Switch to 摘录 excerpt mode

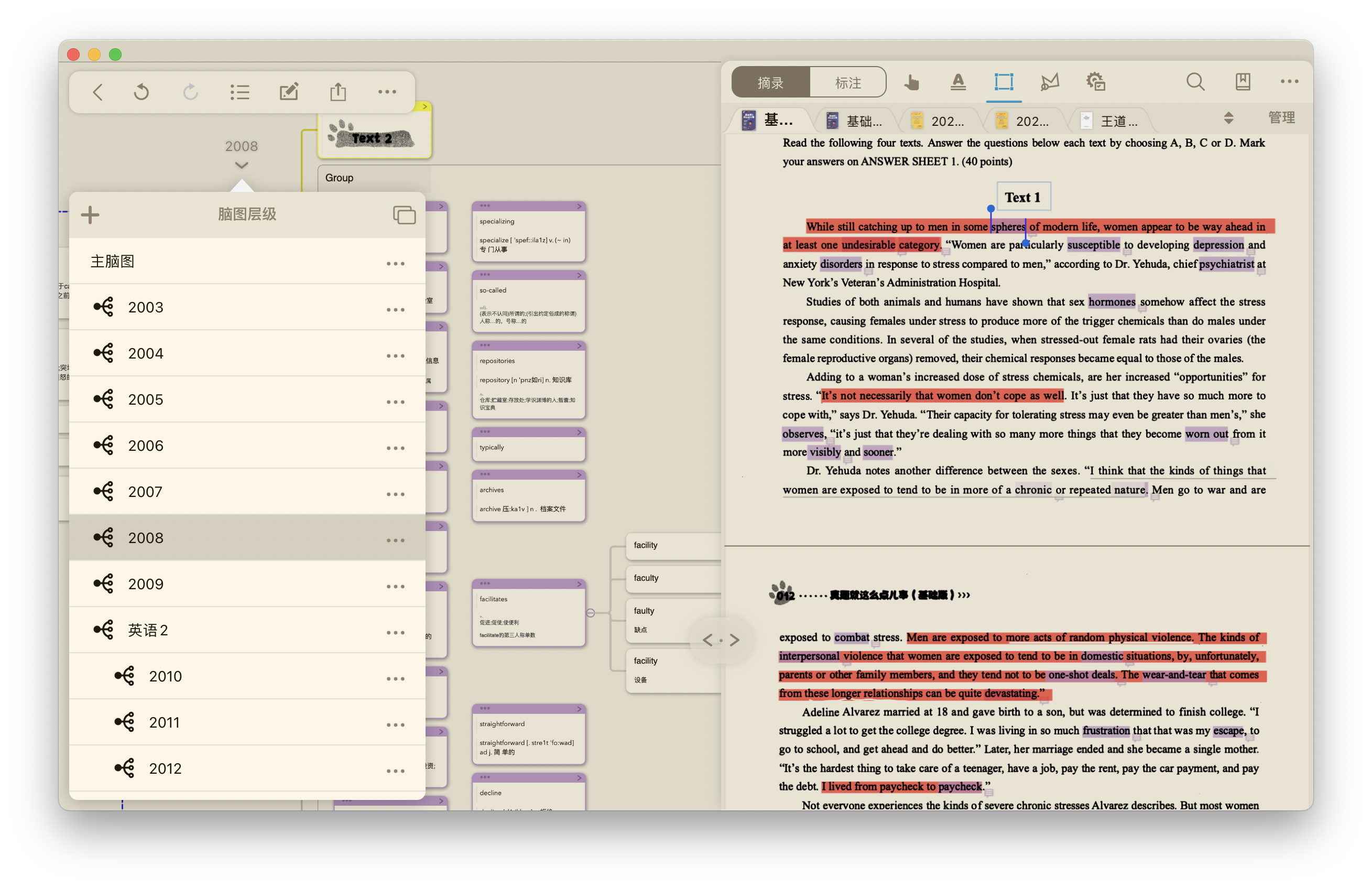[770, 82]
